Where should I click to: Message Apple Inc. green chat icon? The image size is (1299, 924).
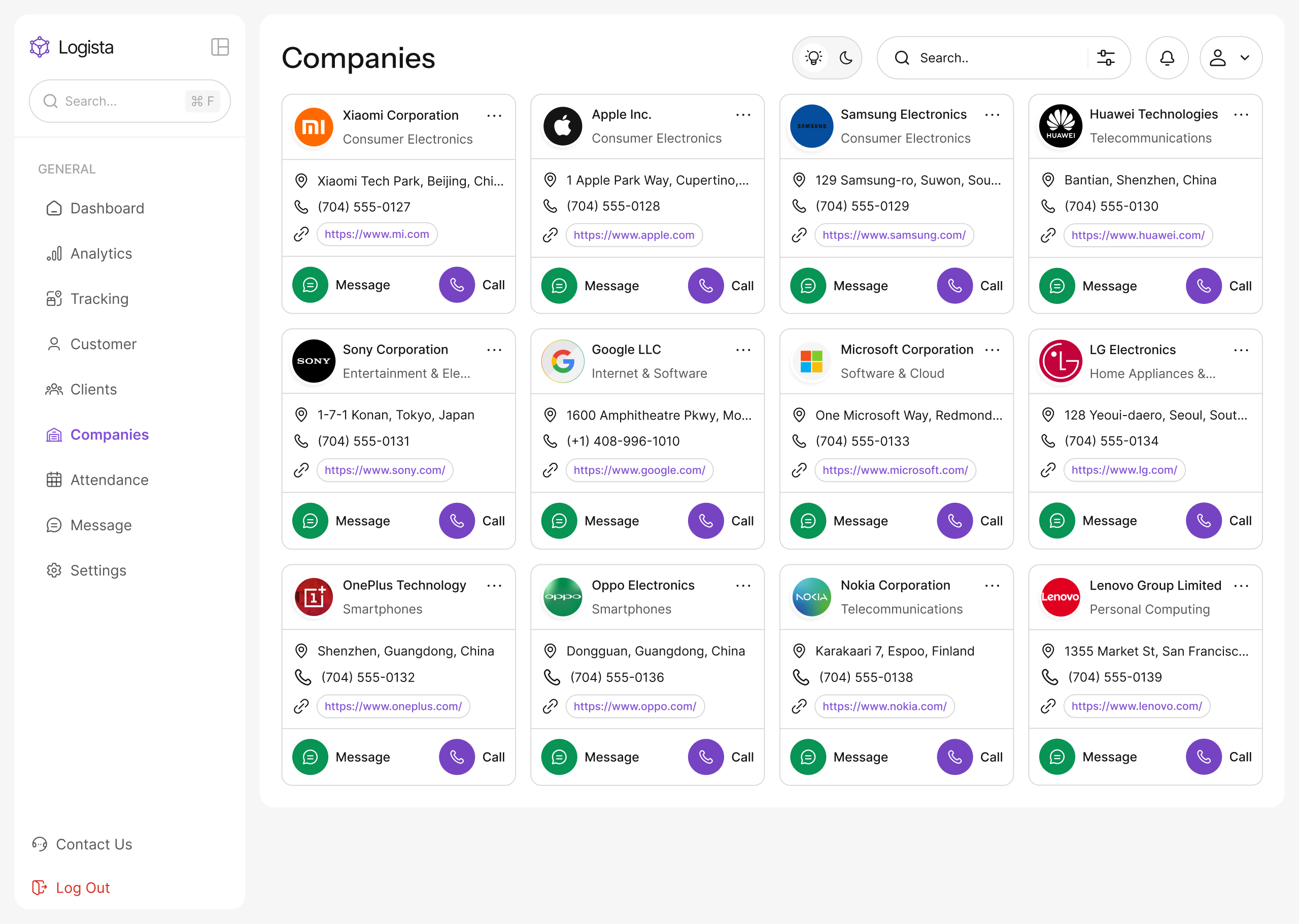click(x=559, y=286)
